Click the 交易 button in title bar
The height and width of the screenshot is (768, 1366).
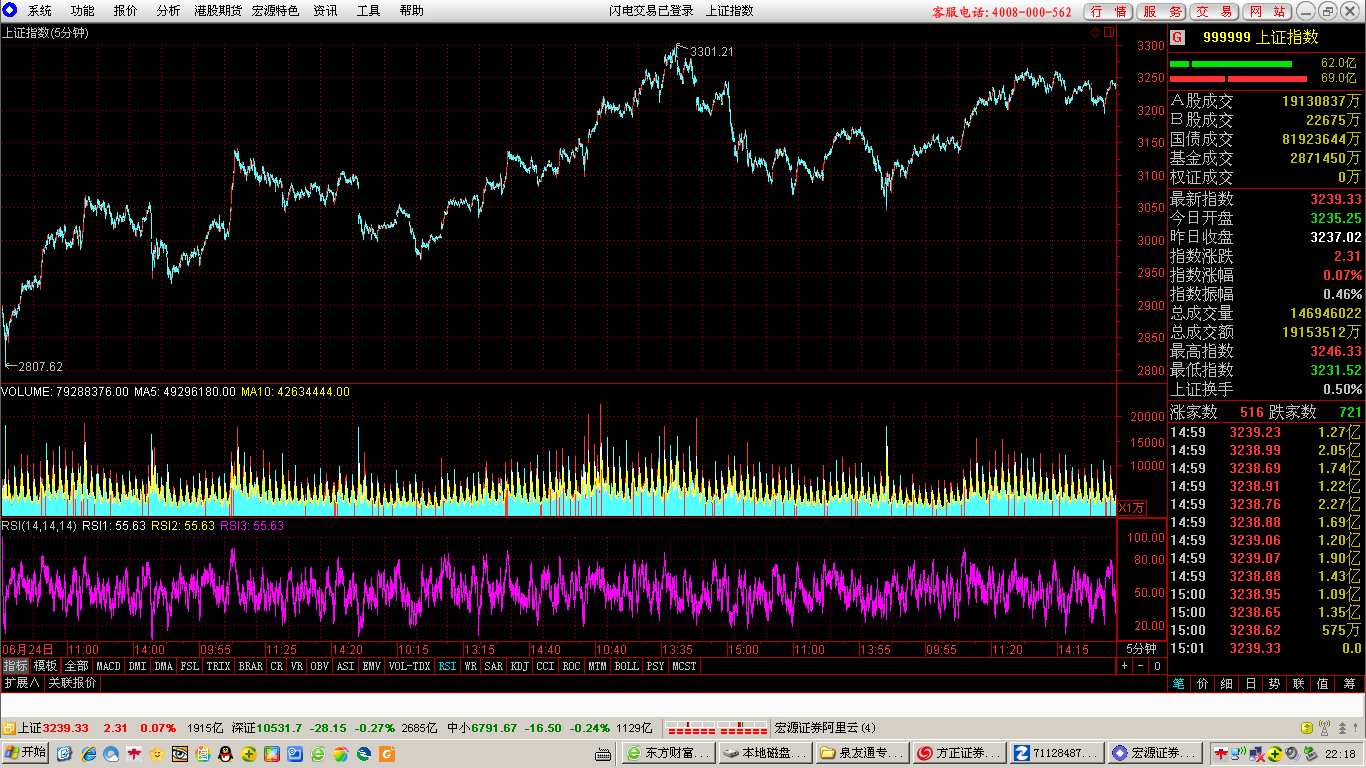pos(1215,11)
